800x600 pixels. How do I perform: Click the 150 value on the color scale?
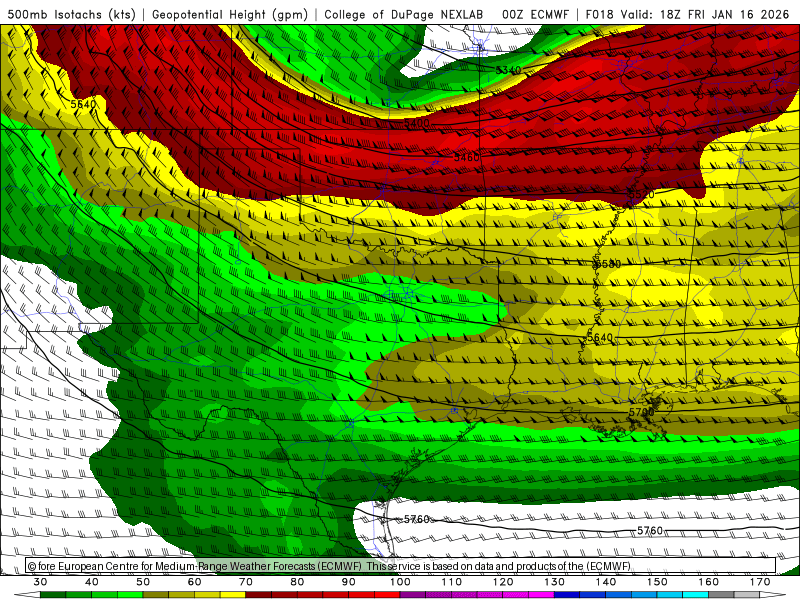[658, 582]
